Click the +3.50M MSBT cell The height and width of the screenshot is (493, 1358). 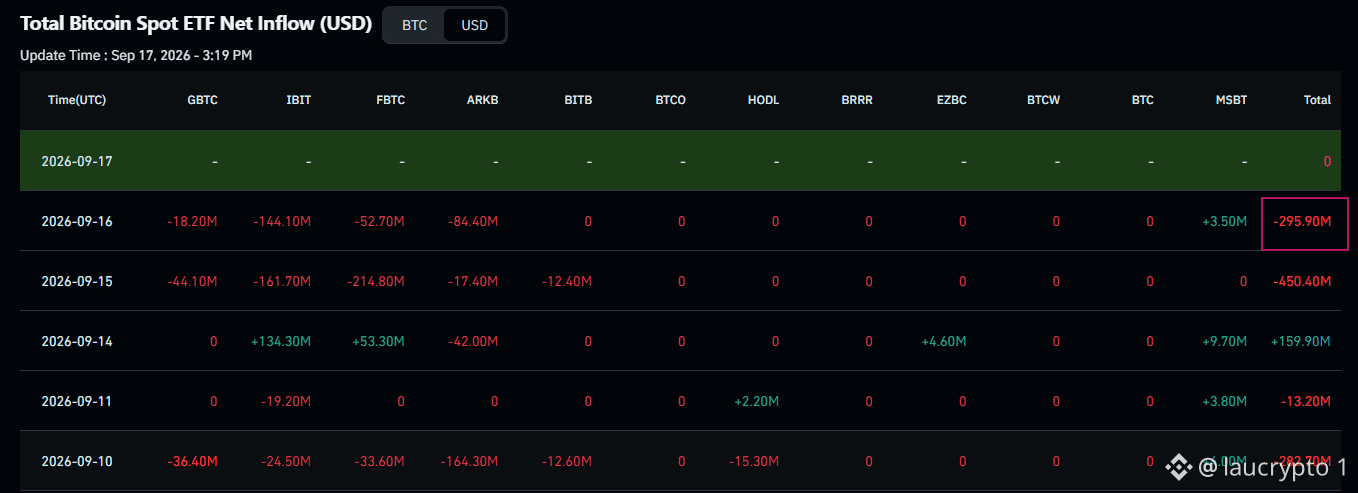pyautogui.click(x=1224, y=221)
